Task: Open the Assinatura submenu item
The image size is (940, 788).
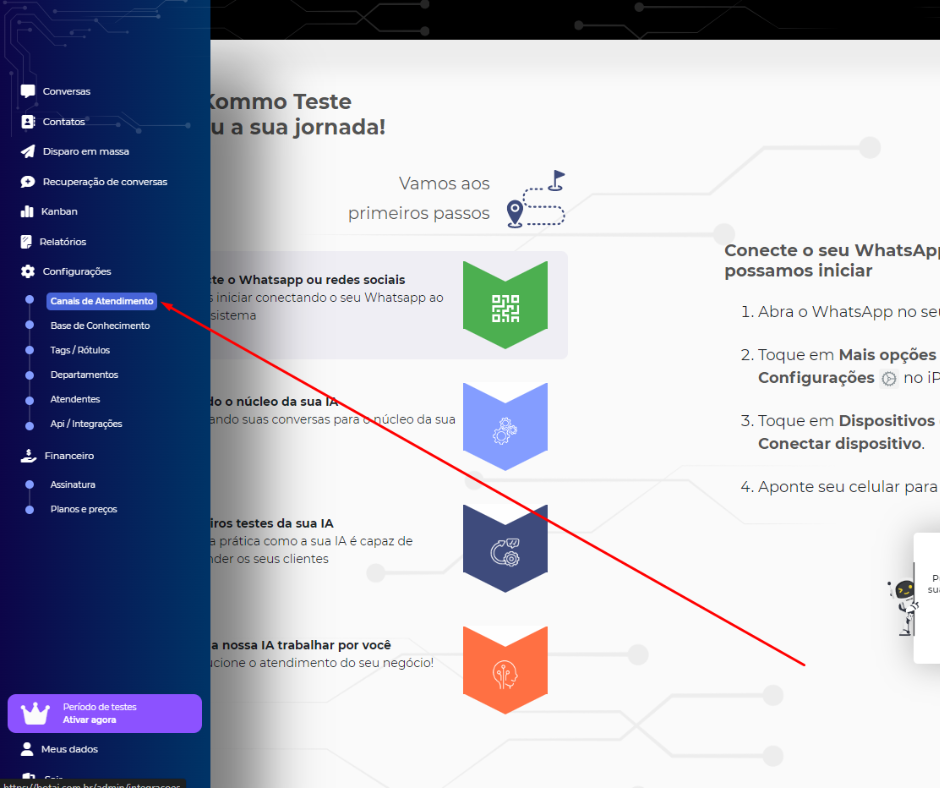Action: 73,485
